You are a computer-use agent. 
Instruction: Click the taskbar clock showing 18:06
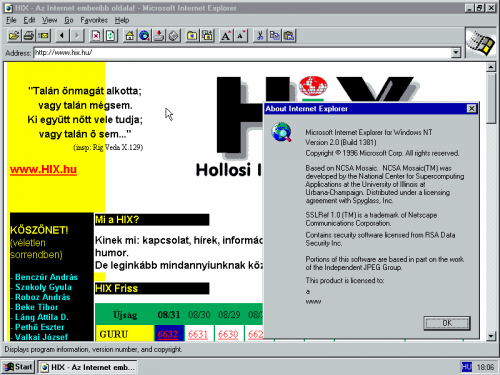pyautogui.click(x=485, y=367)
